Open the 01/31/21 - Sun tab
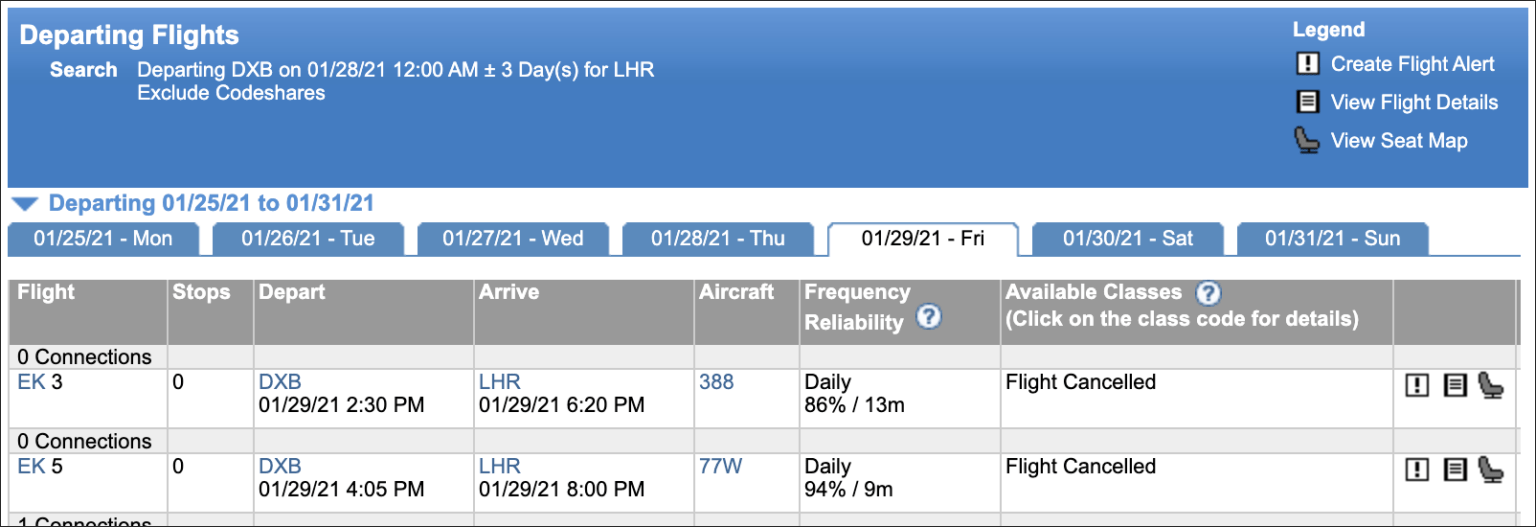The width and height of the screenshot is (1536, 527). click(1333, 239)
